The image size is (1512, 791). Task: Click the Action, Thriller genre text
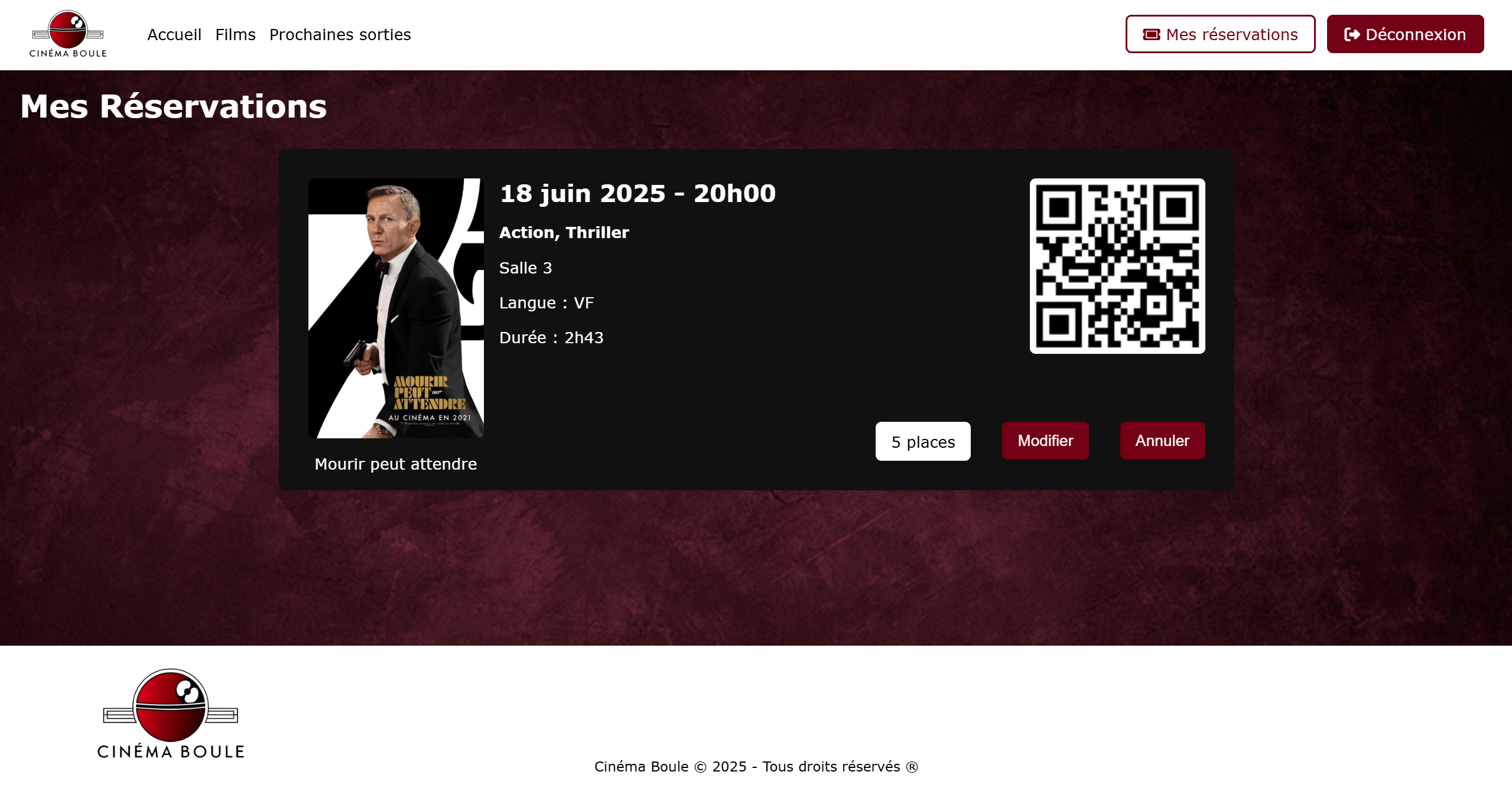click(564, 233)
